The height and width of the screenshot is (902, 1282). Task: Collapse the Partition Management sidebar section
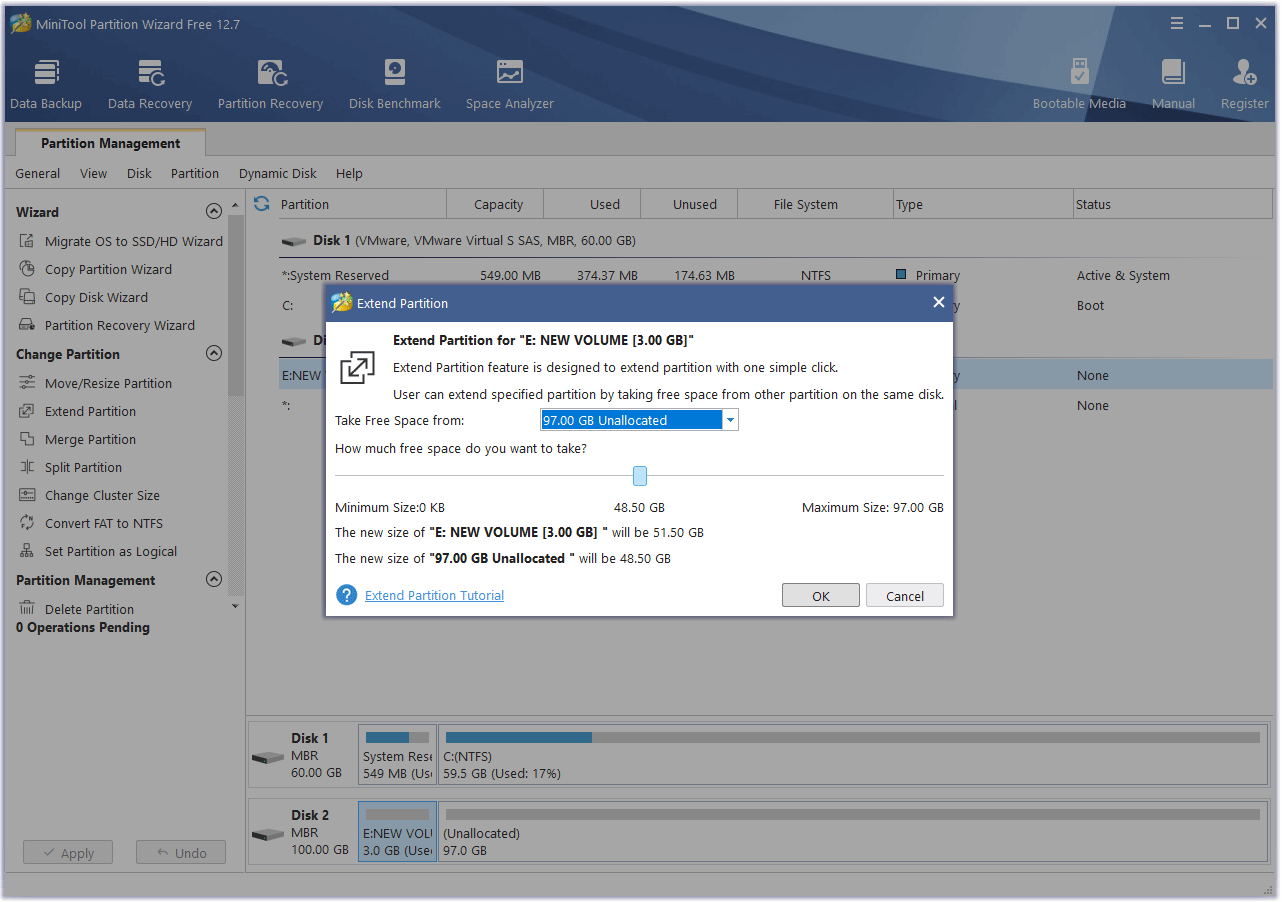tap(213, 580)
